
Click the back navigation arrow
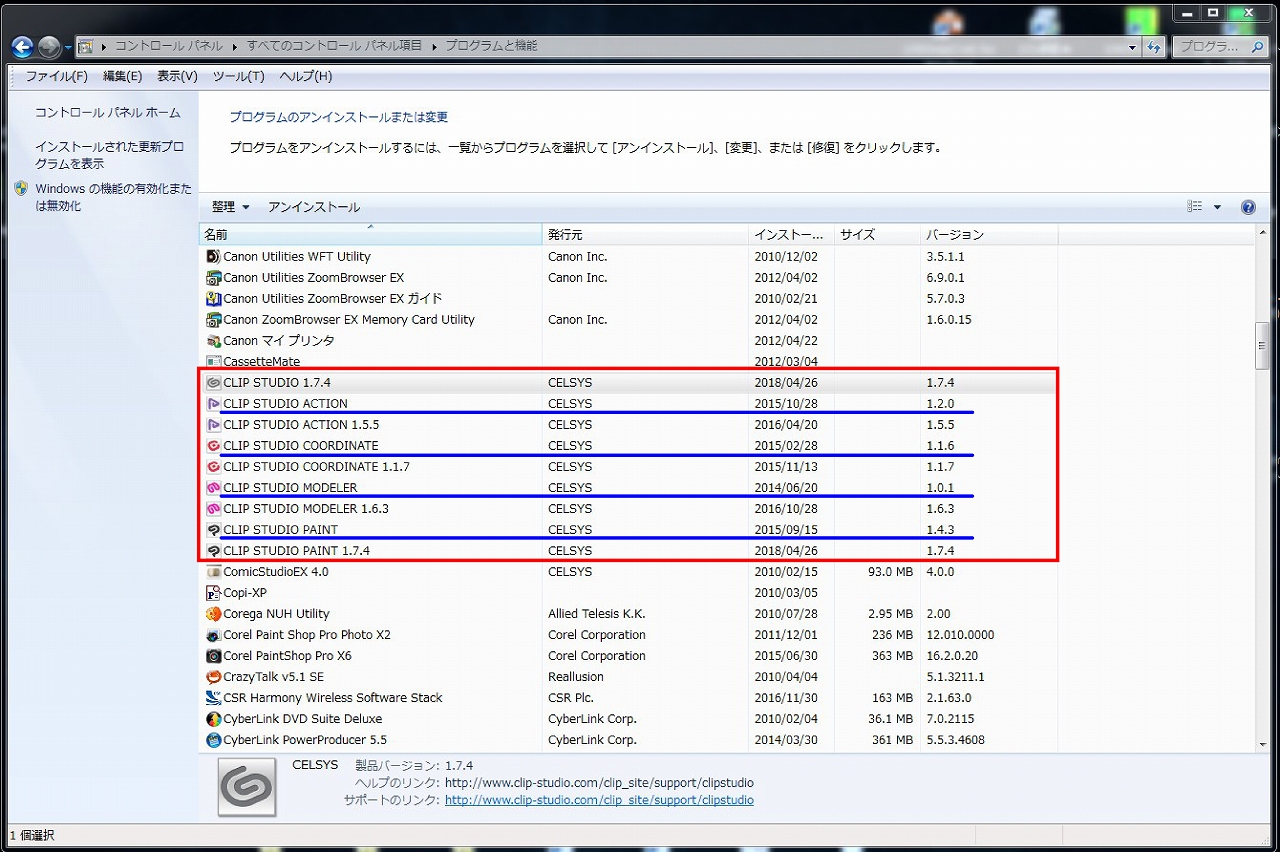tap(22, 46)
